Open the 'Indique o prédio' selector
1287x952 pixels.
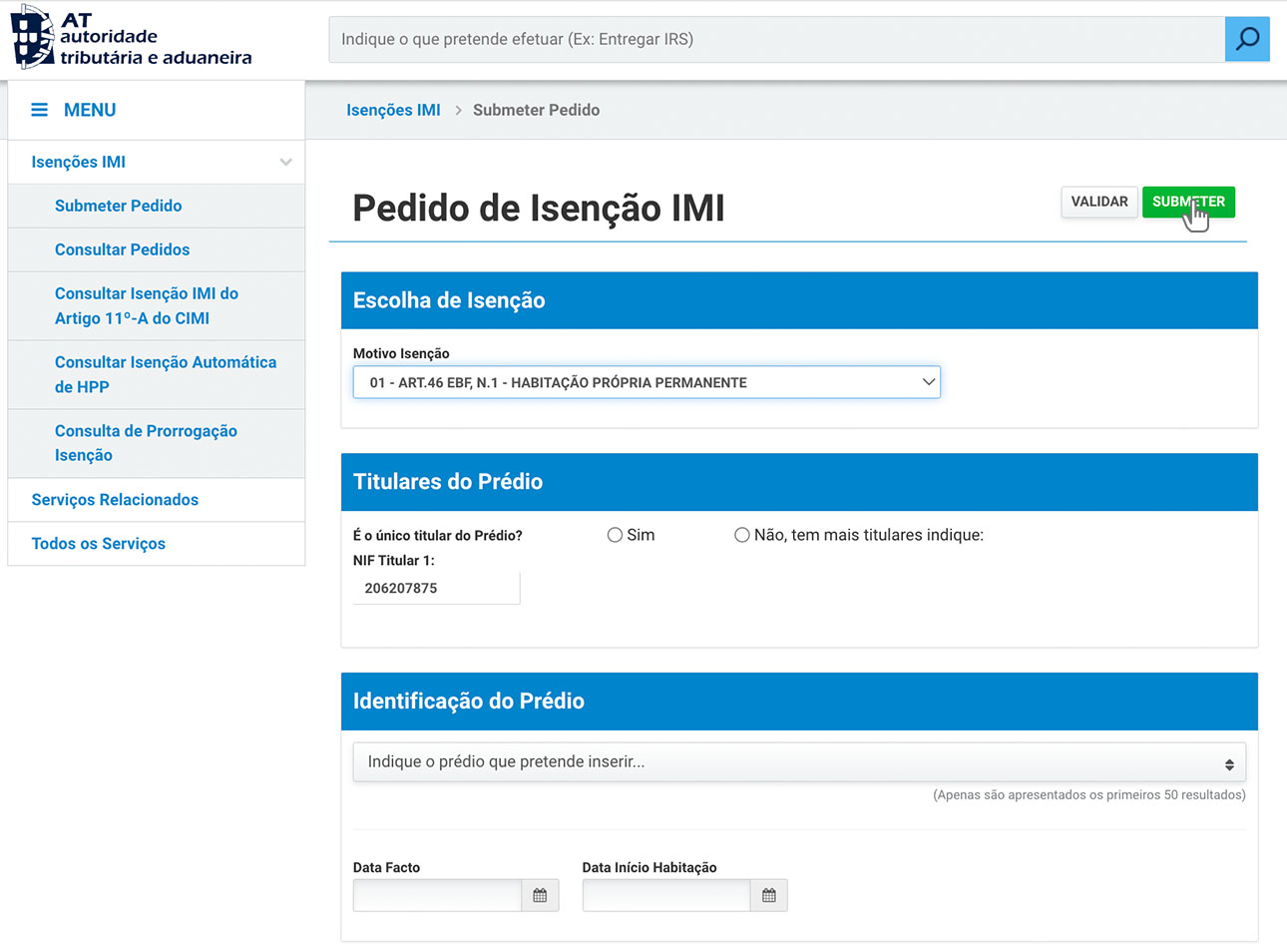[798, 762]
